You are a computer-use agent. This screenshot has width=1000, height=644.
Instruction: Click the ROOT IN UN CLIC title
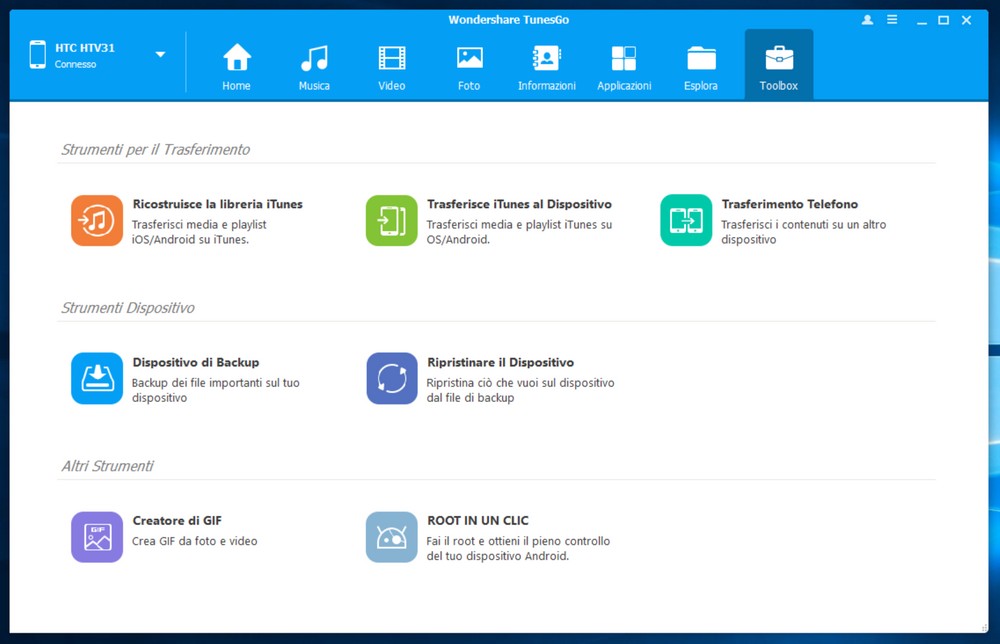pos(478,520)
